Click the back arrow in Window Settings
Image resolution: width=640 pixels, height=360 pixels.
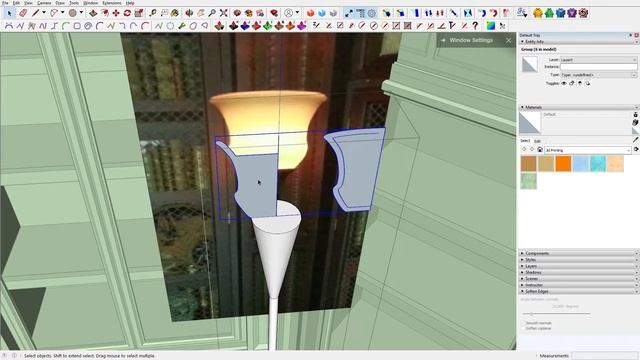[x=443, y=40]
